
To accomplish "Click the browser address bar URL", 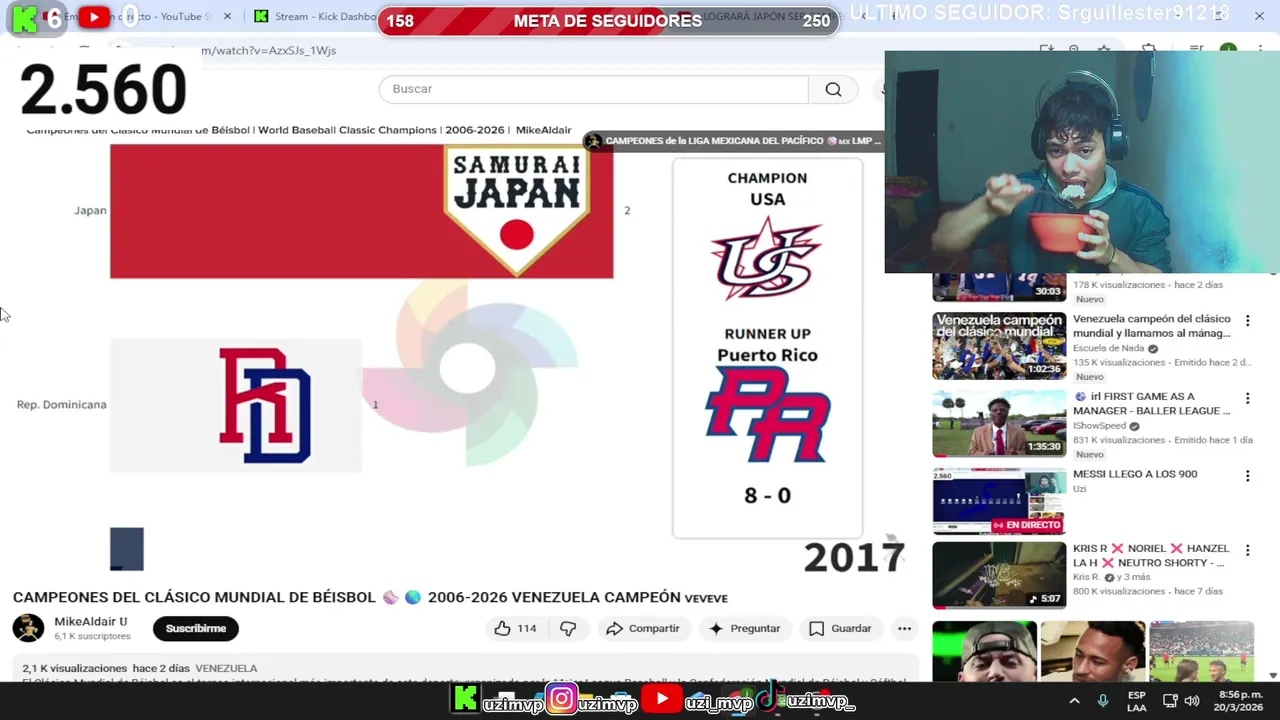I will [x=268, y=50].
